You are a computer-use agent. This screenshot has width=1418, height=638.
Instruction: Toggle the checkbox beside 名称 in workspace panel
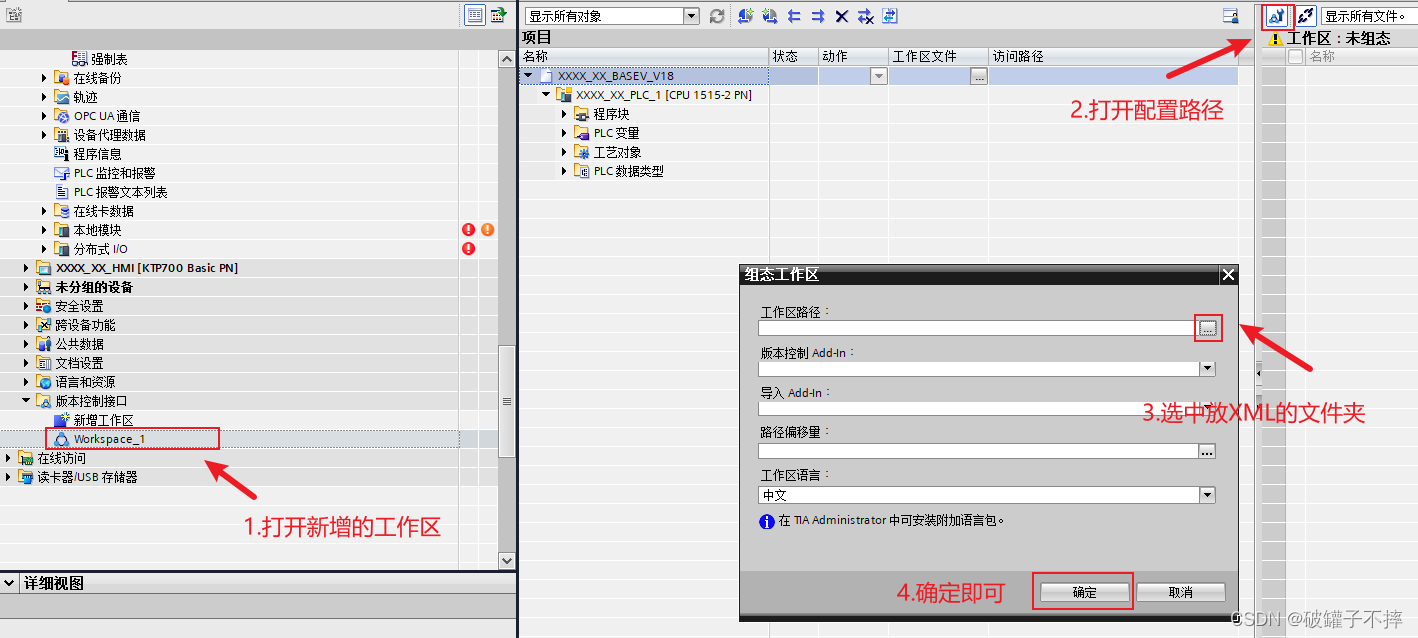click(1296, 57)
